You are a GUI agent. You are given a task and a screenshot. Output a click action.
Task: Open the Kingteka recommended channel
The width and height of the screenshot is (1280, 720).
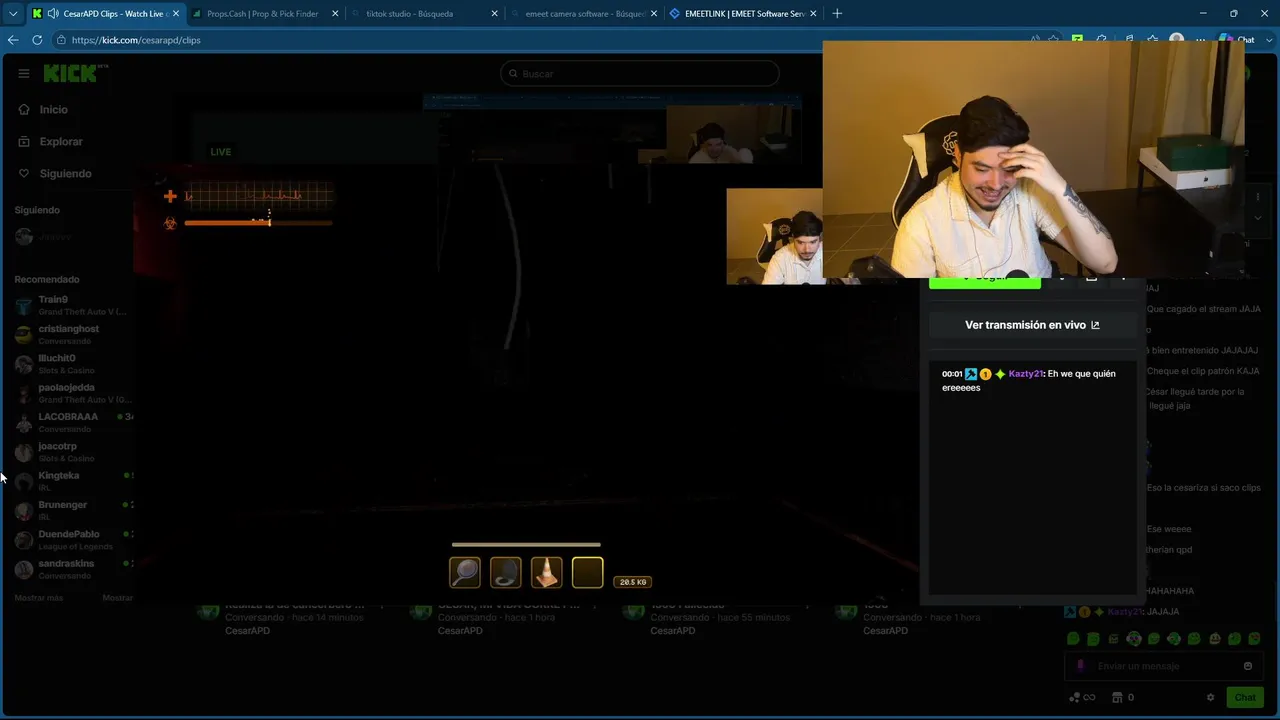pyautogui.click(x=74, y=481)
